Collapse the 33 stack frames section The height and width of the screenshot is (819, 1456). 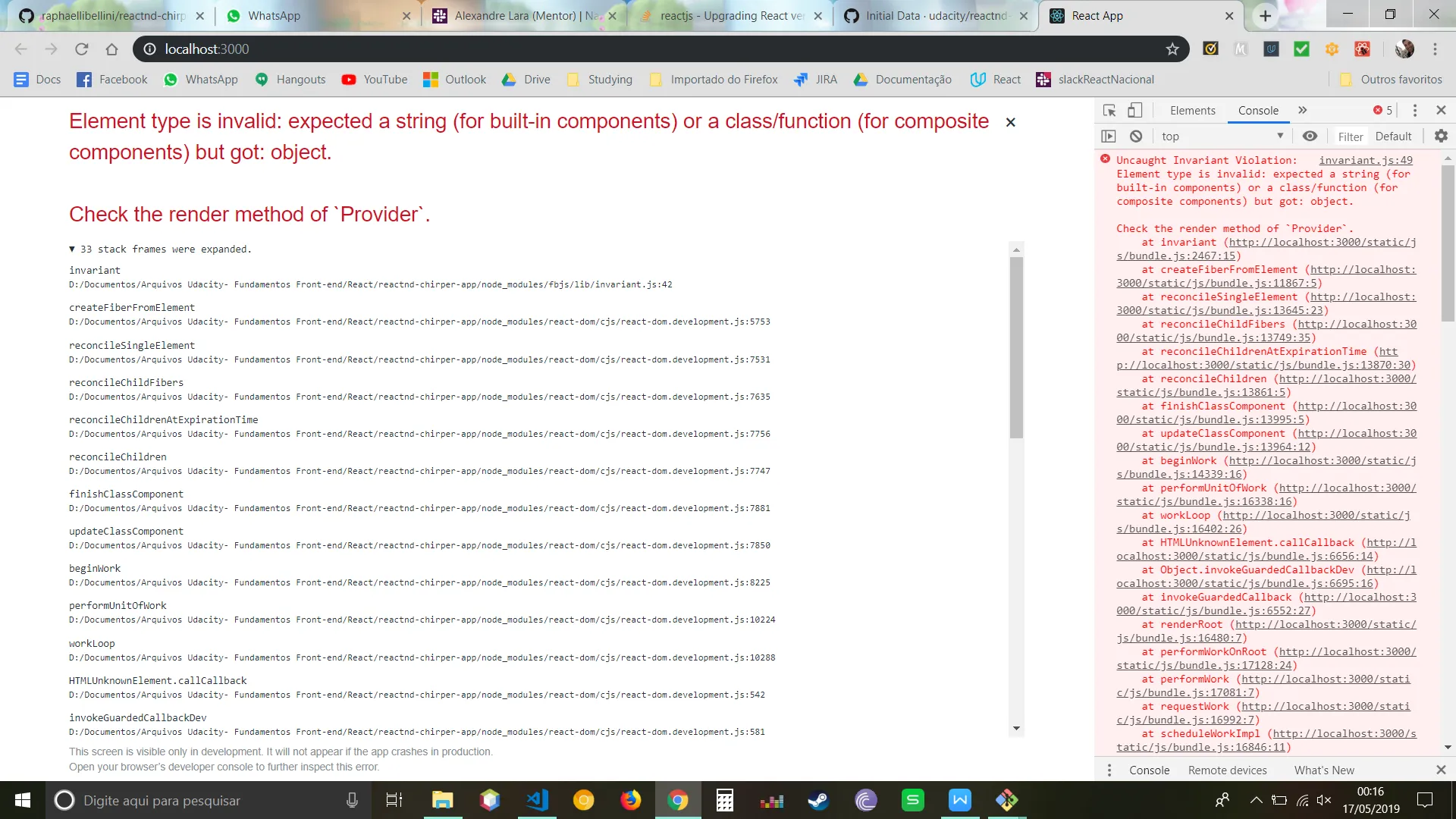(72, 249)
